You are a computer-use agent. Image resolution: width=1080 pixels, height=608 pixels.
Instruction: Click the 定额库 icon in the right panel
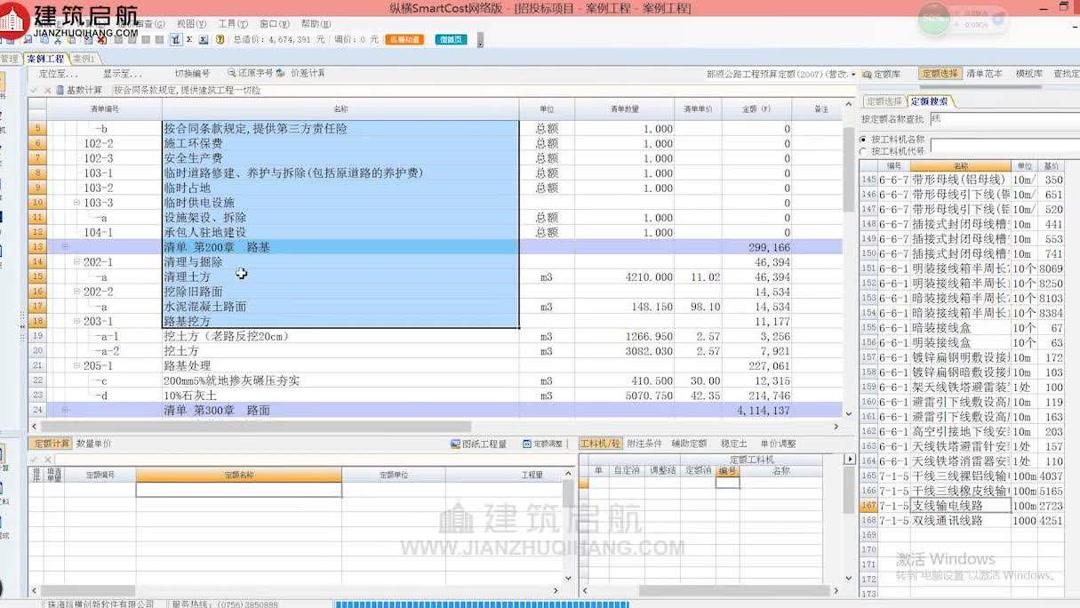[x=867, y=73]
